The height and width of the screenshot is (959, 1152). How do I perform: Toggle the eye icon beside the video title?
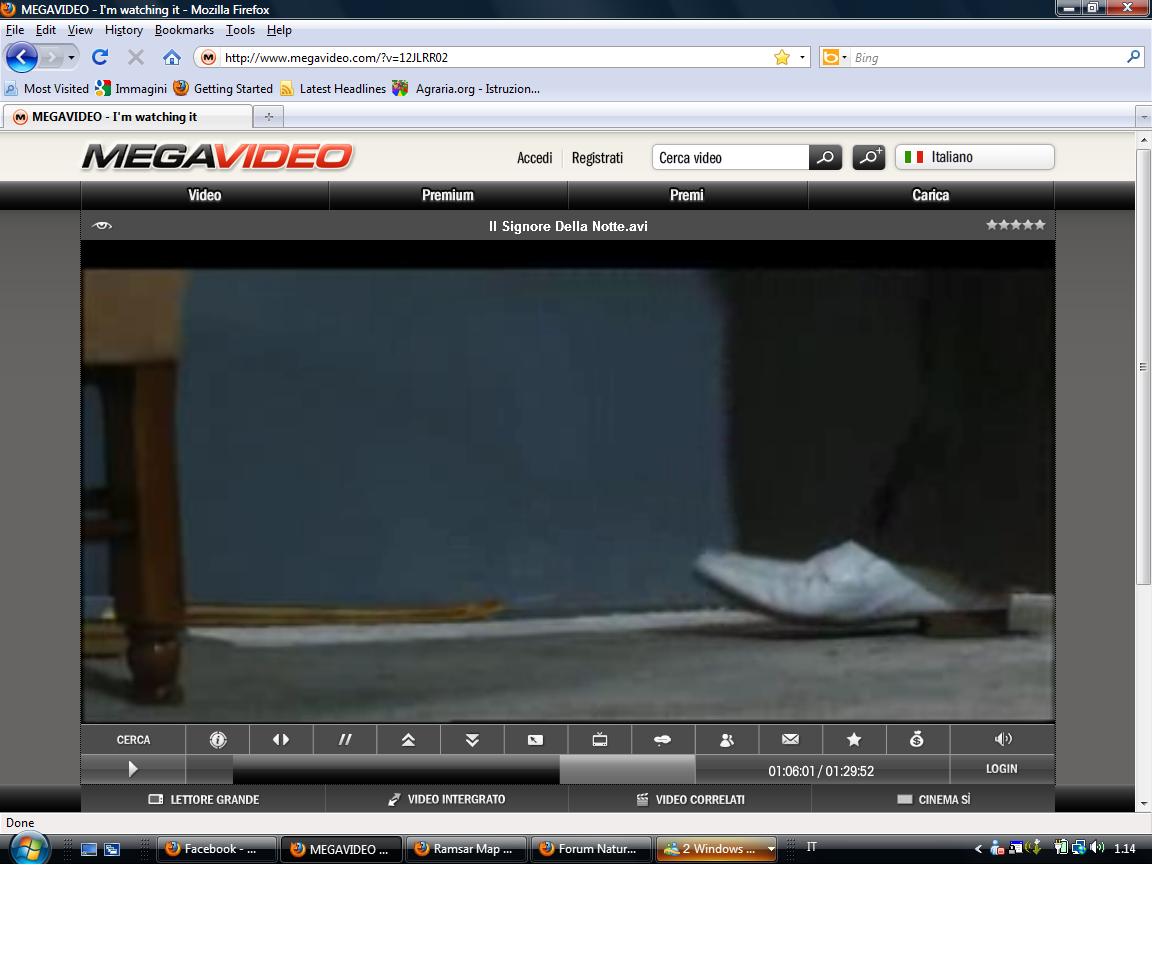point(101,226)
